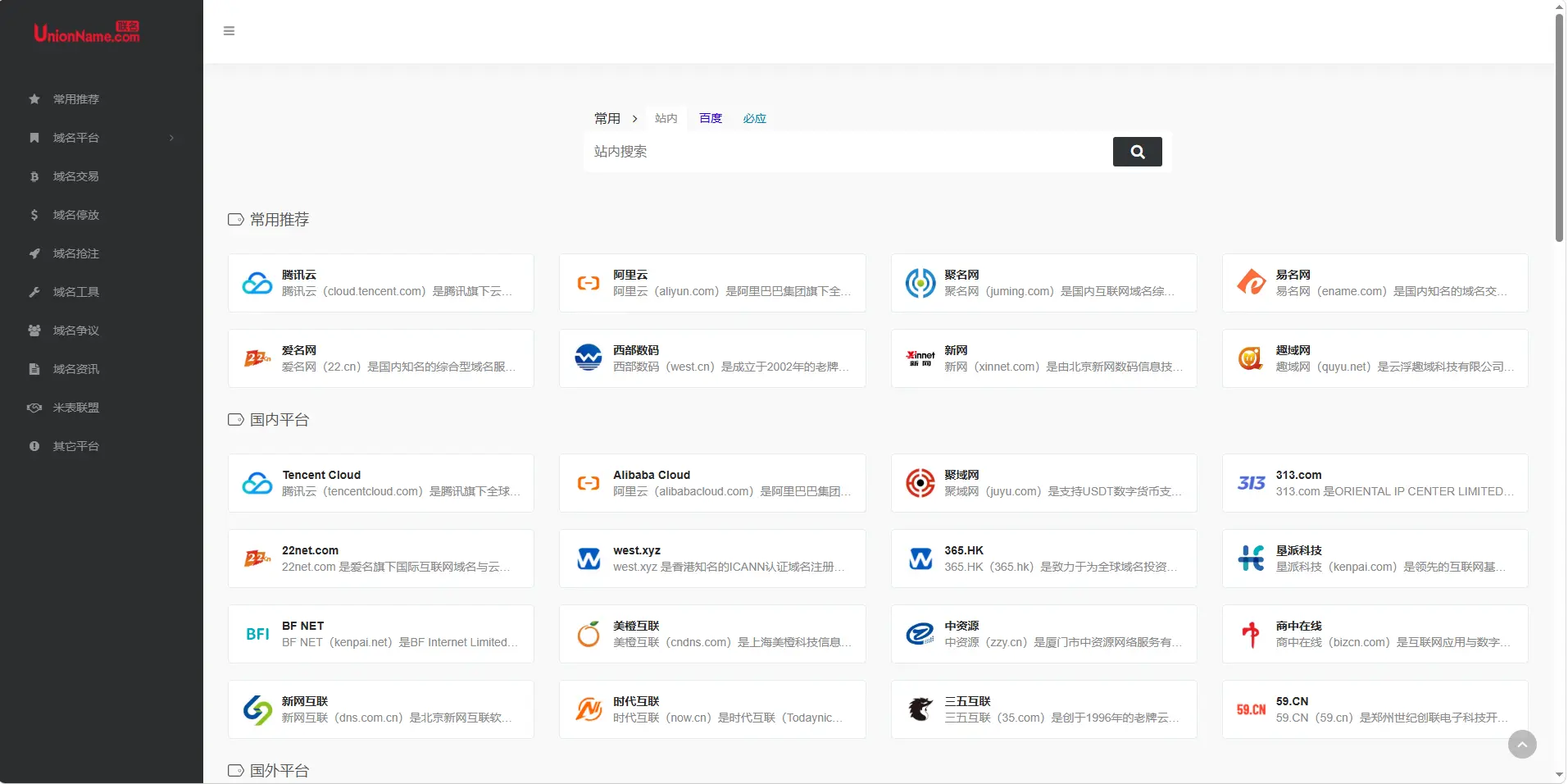Click the dollar icon beside 域名停放
1568x784 pixels.
click(x=34, y=215)
